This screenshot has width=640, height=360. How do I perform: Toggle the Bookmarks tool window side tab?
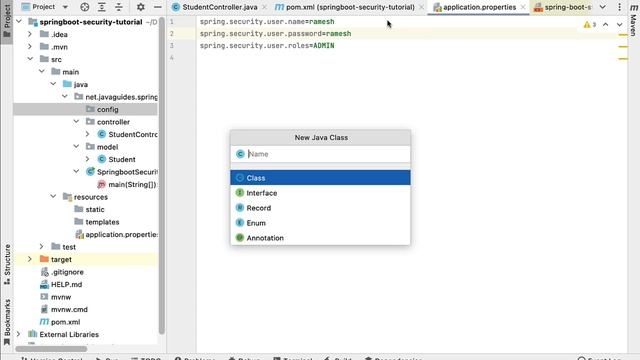(7, 322)
